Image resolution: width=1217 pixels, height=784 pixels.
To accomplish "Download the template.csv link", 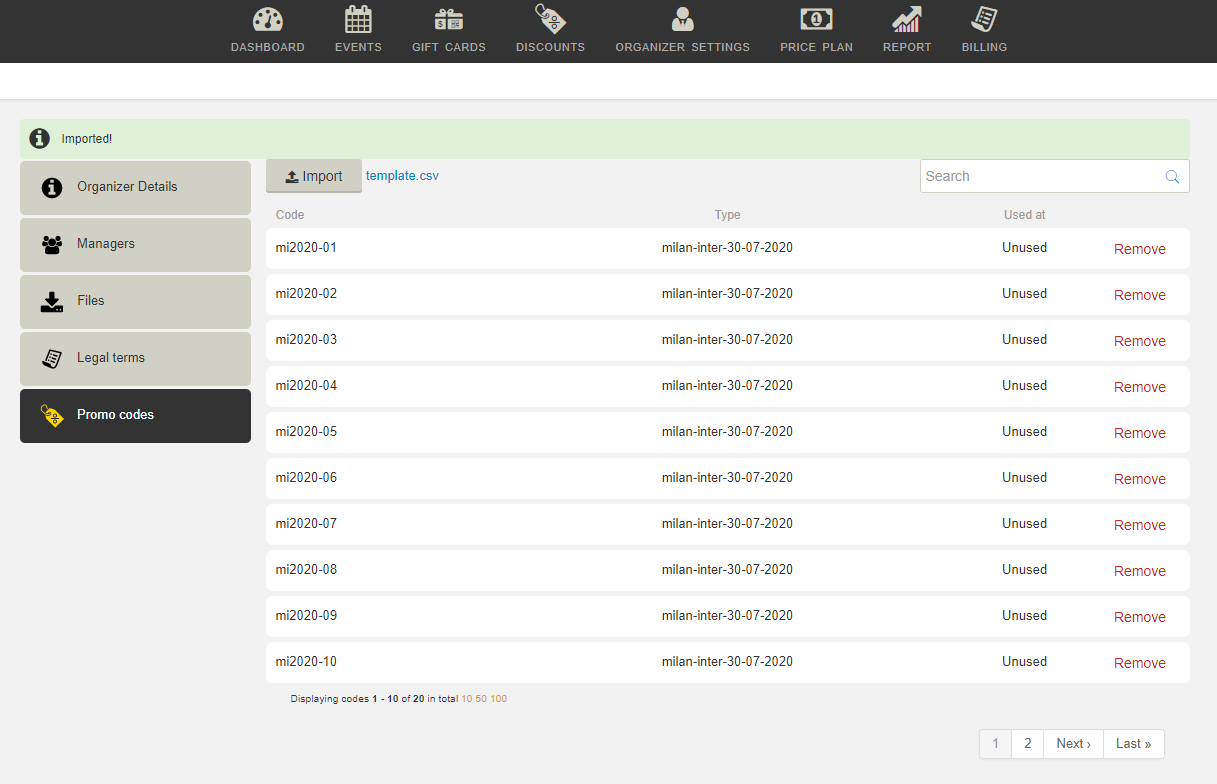I will click(402, 176).
